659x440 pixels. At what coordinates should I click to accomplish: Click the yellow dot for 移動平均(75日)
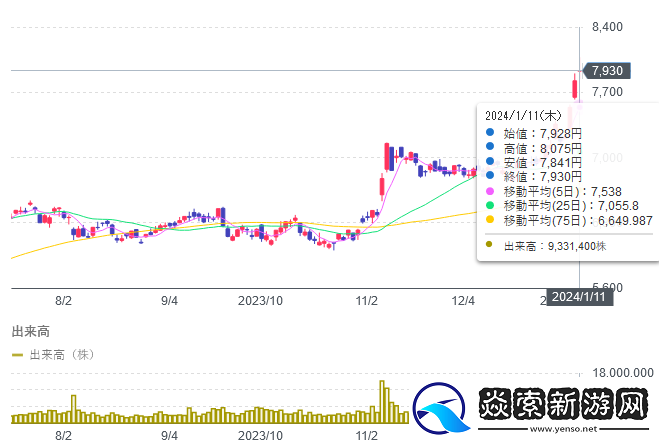click(x=488, y=220)
